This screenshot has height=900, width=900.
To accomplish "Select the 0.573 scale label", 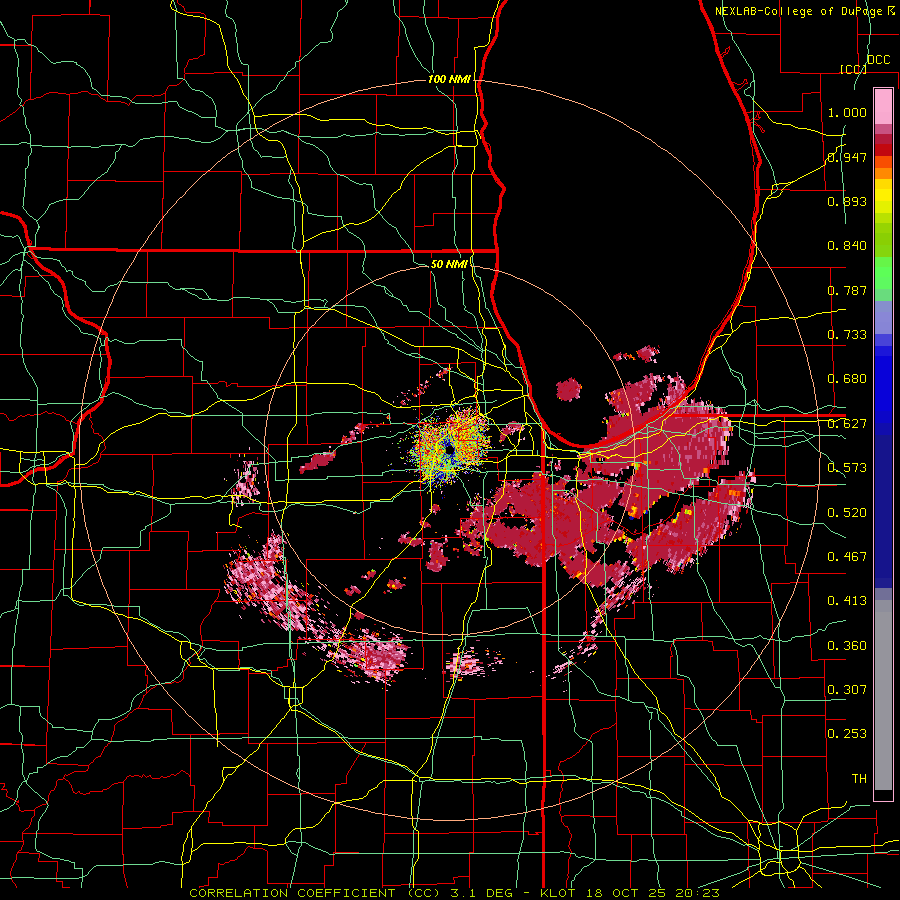I will pos(847,468).
